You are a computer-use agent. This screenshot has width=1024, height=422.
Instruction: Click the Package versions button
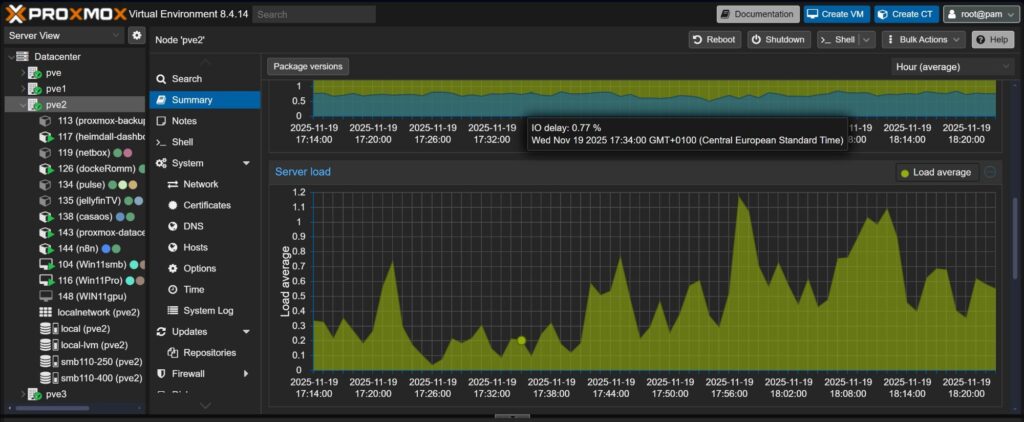308,67
